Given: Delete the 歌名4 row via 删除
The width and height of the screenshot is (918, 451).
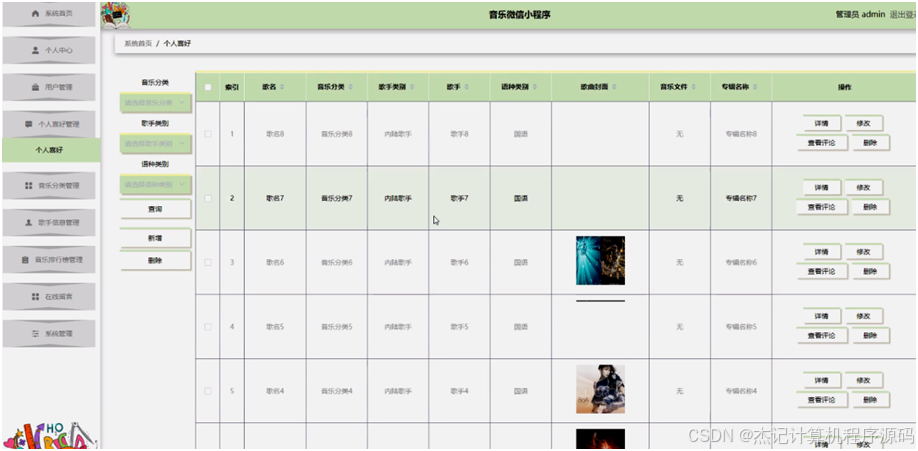Looking at the screenshot, I should (x=871, y=400).
